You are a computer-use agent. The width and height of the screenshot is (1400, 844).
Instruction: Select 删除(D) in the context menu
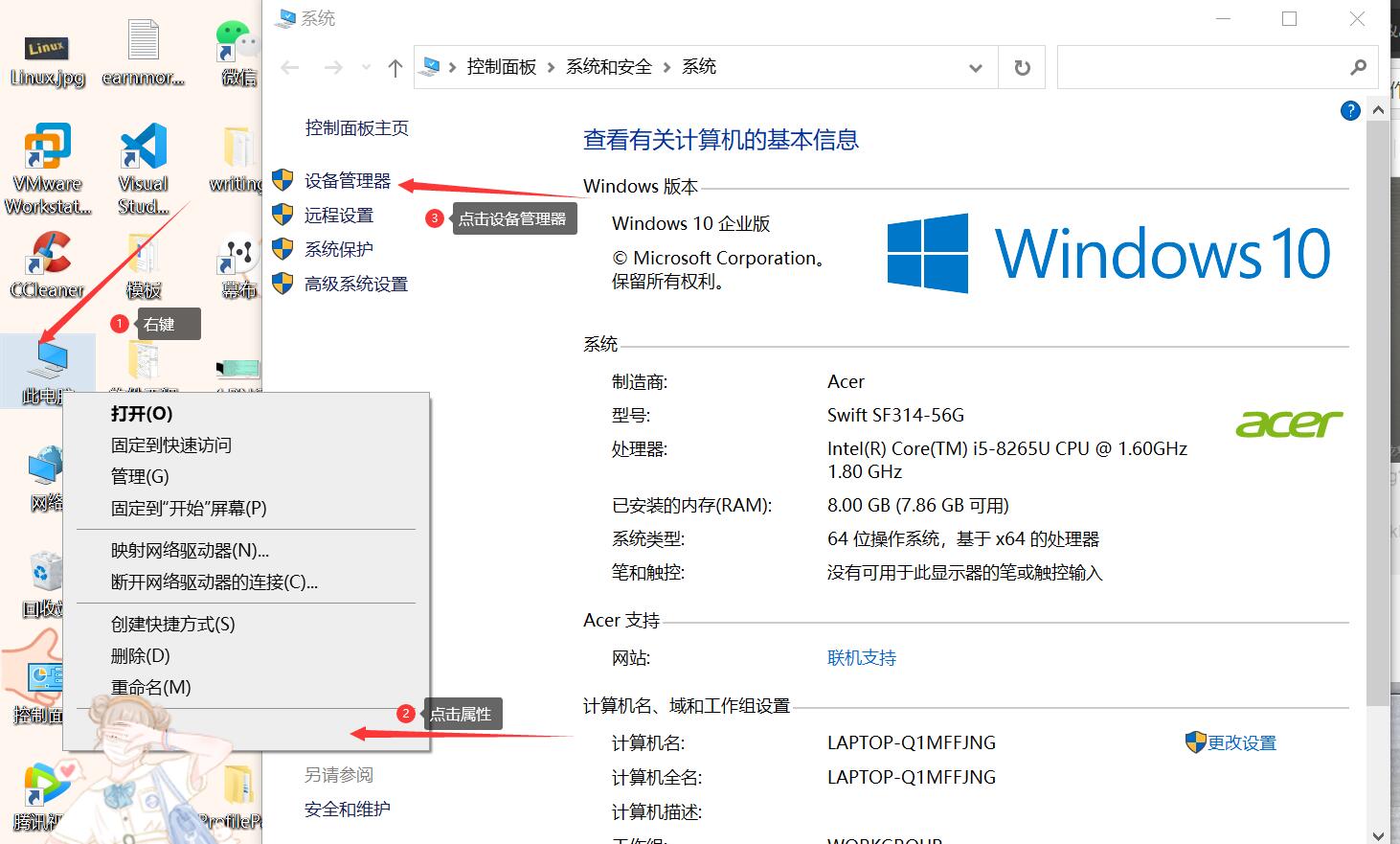[x=139, y=655]
